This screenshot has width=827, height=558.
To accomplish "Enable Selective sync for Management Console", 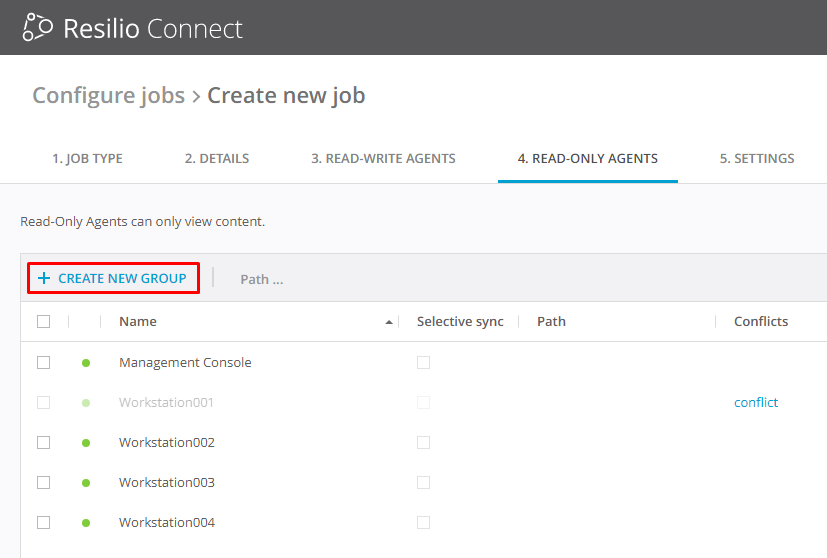I will tap(423, 362).
